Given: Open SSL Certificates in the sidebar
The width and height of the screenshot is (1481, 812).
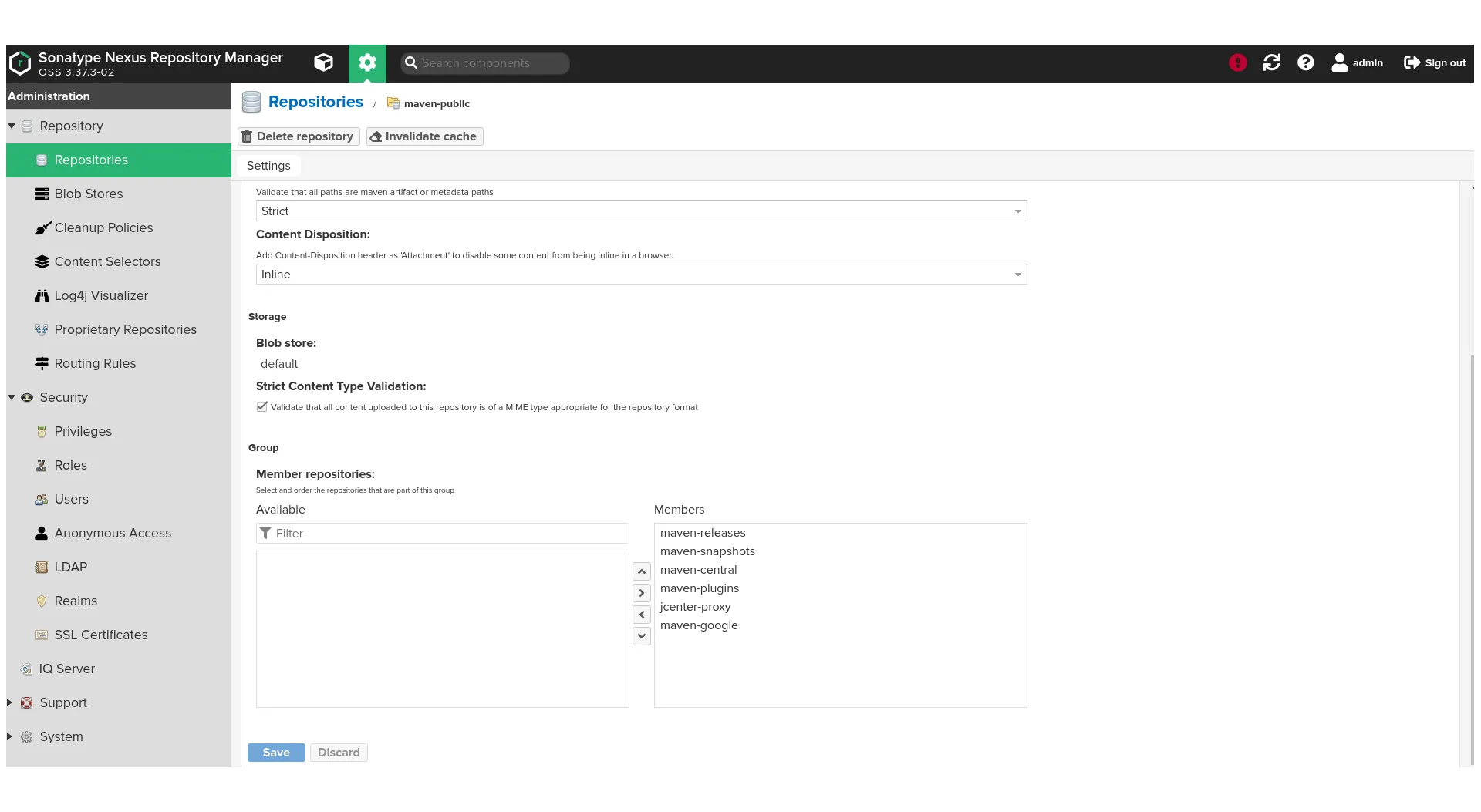Looking at the screenshot, I should [119, 635].
